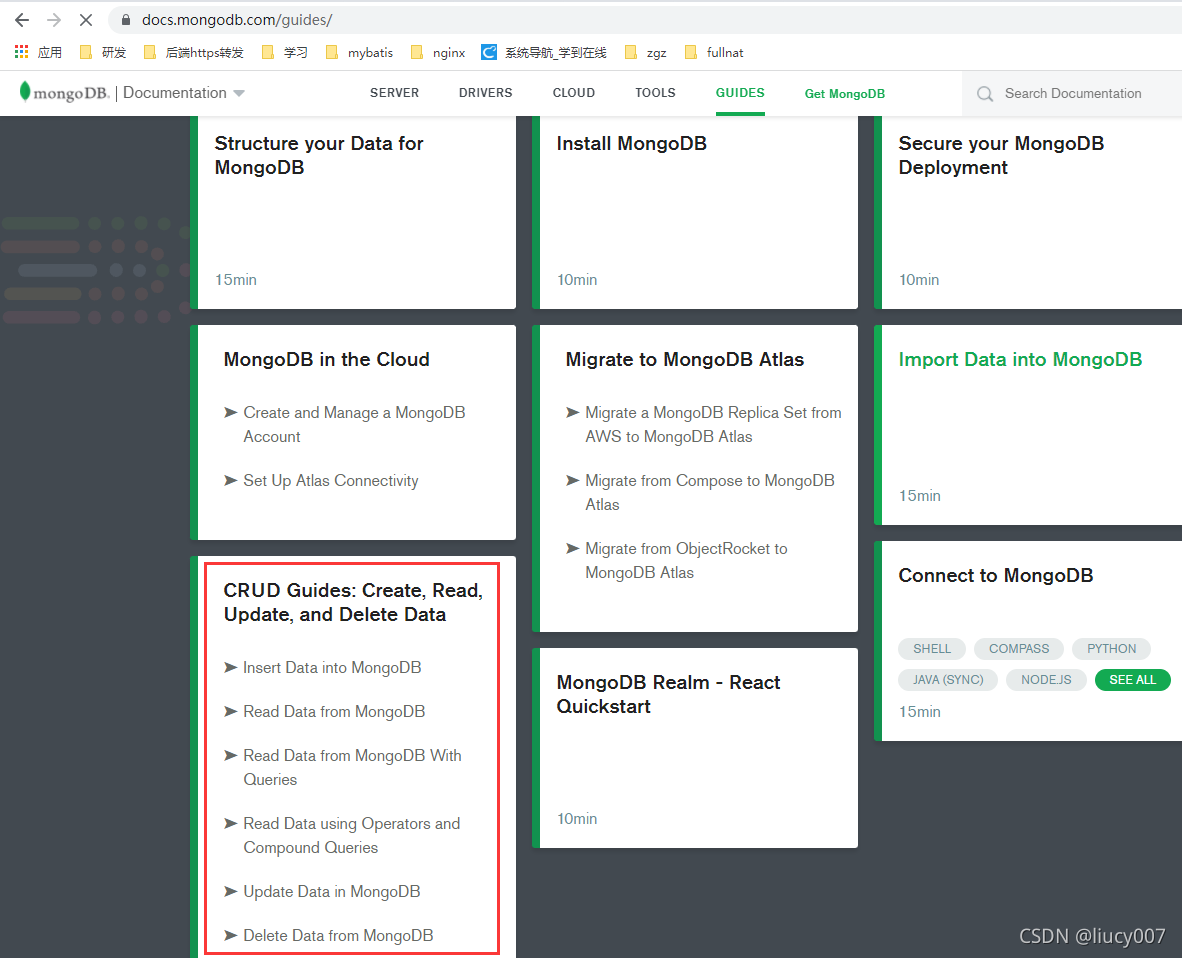Click the green SEE ALL button
Image resolution: width=1182 pixels, height=958 pixels.
pyautogui.click(x=1132, y=680)
